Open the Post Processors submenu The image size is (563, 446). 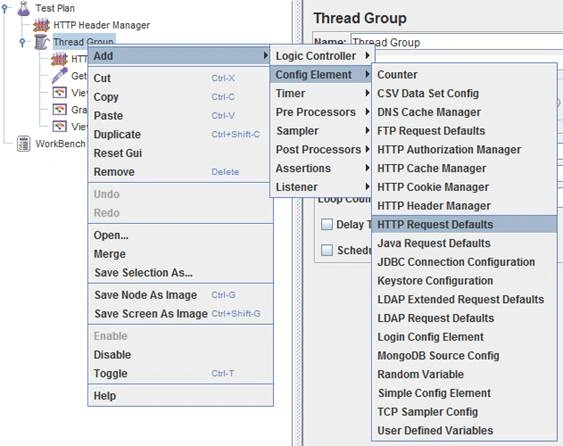click(x=322, y=149)
